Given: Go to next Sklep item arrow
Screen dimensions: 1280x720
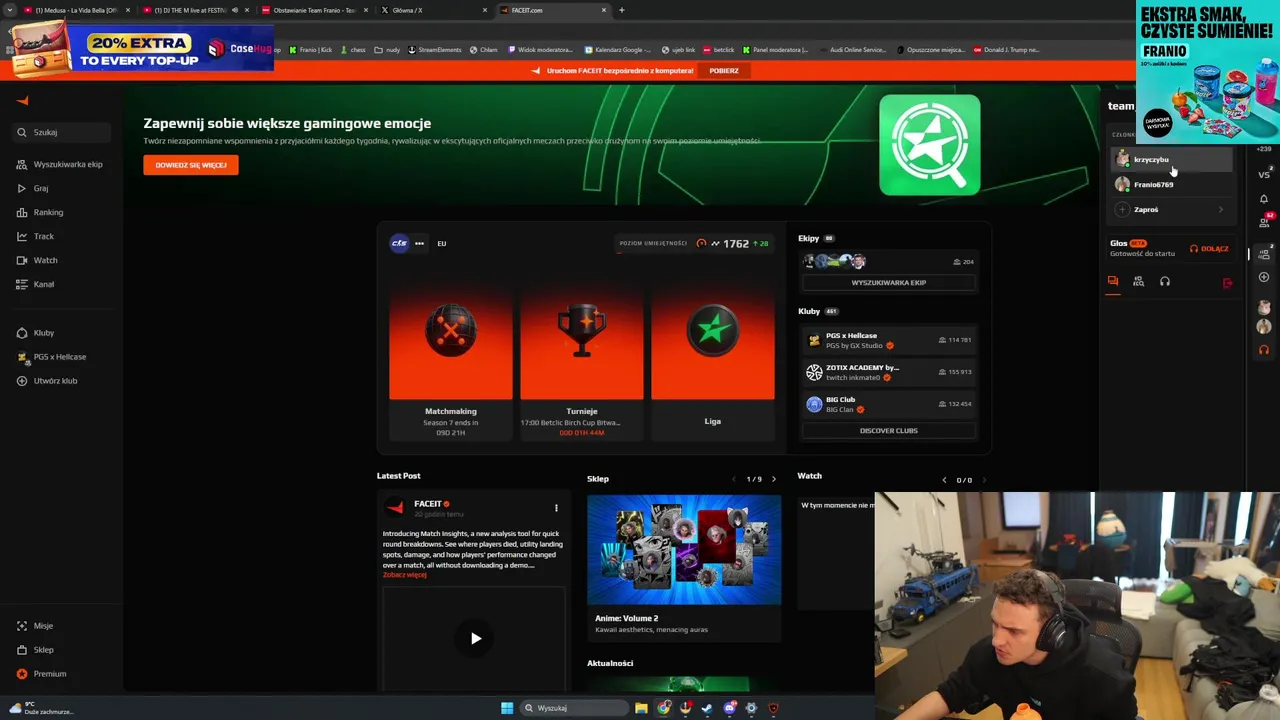Looking at the screenshot, I should tap(773, 479).
